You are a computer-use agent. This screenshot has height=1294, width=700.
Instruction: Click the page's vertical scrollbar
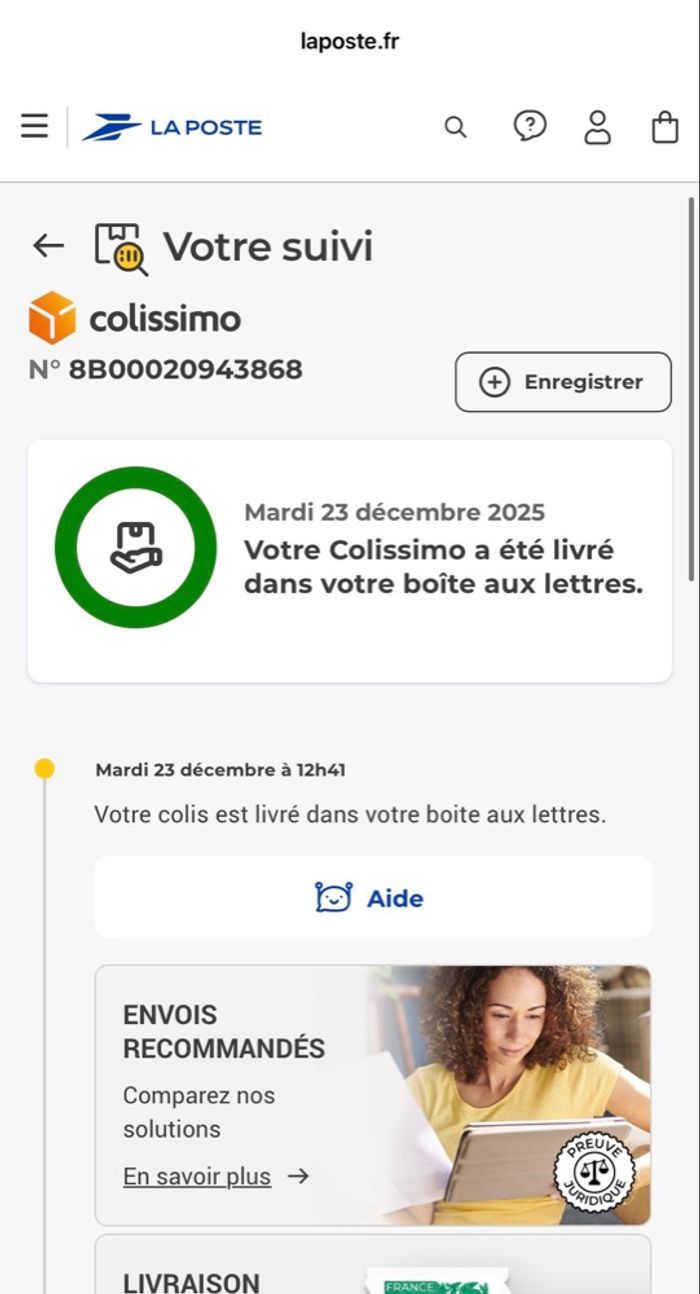[x=692, y=390]
